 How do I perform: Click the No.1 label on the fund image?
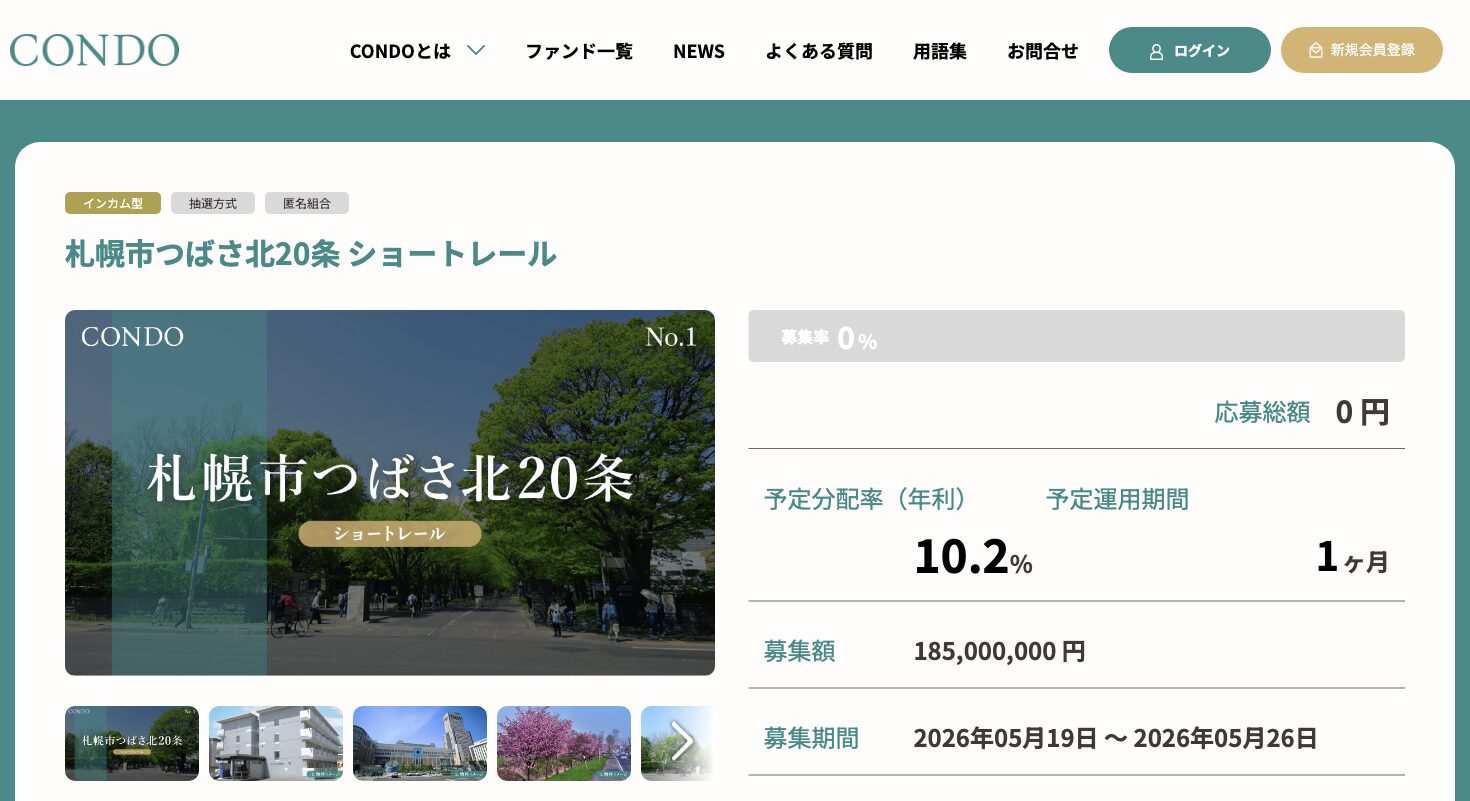pyautogui.click(x=671, y=337)
